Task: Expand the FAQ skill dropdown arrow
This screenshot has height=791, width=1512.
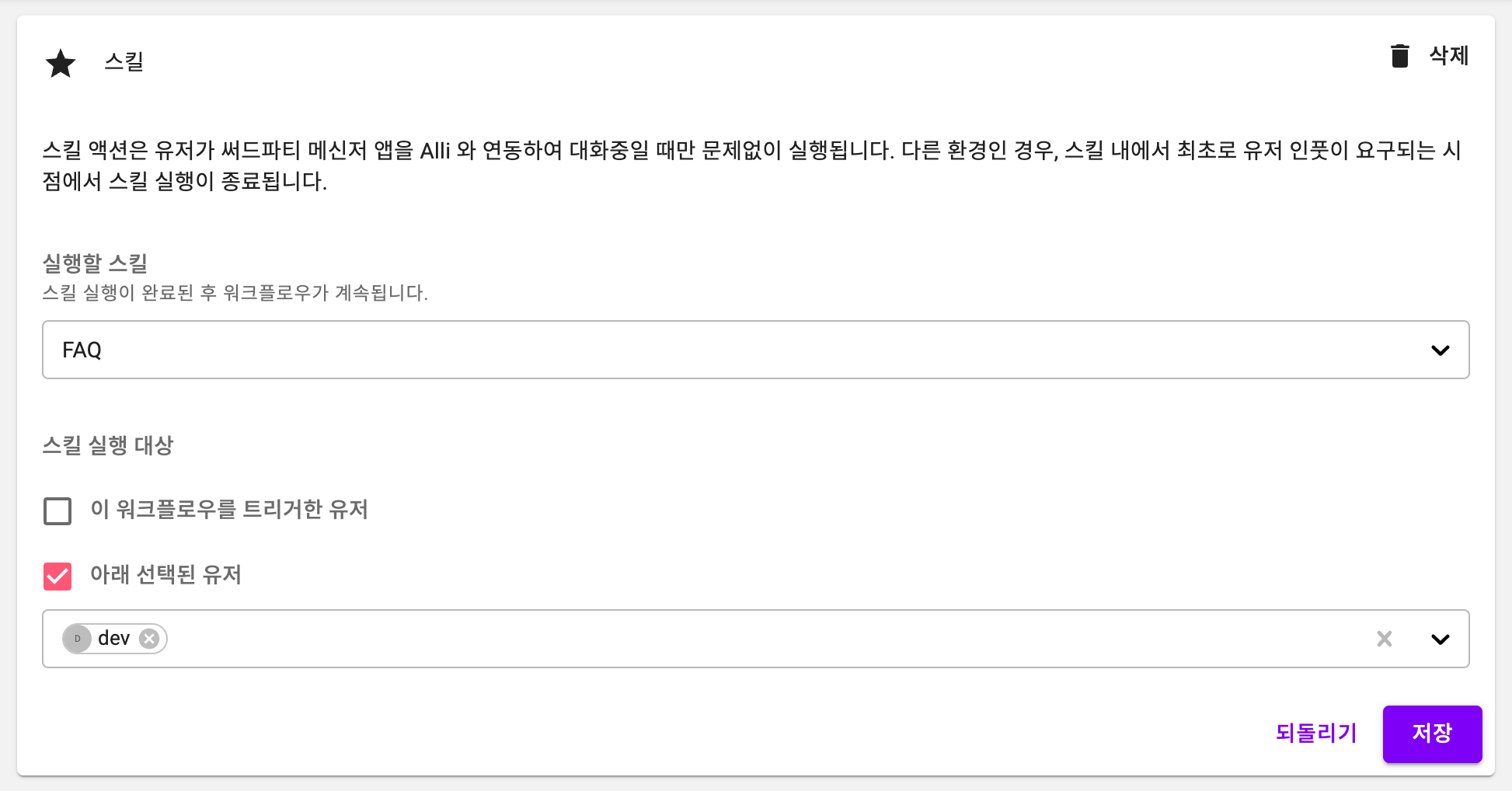Action: 1441,350
